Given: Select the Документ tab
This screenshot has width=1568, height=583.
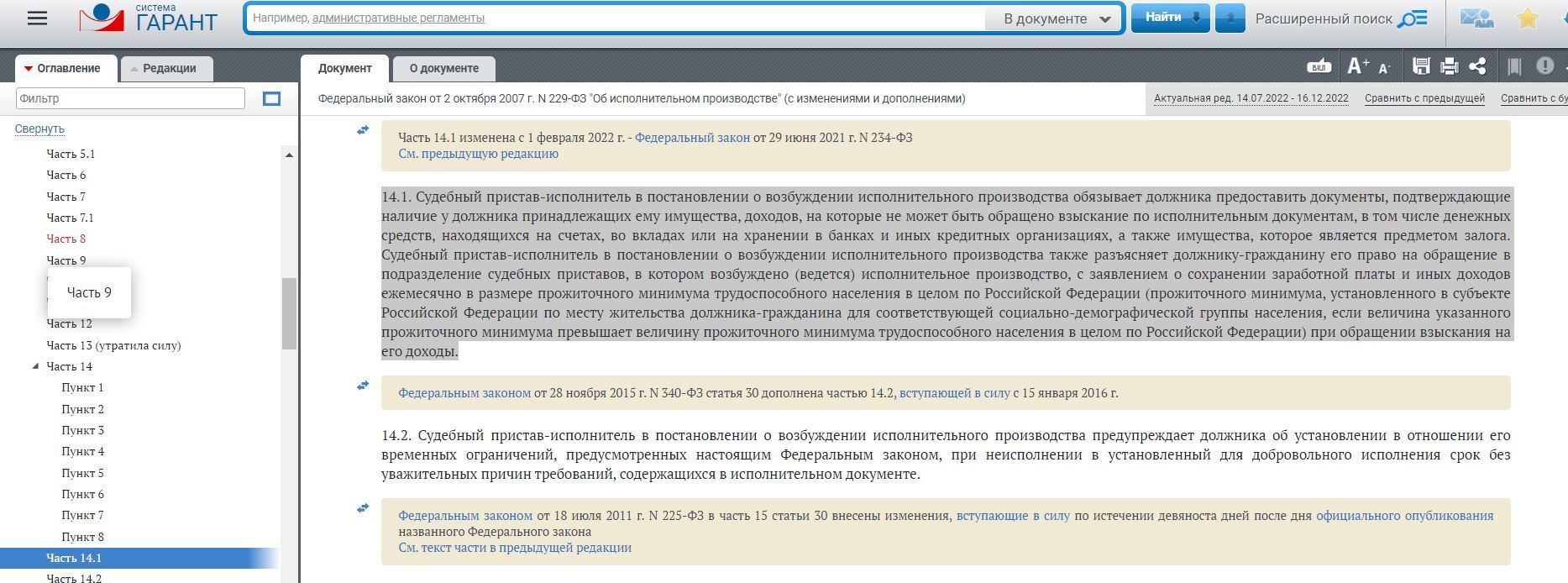Looking at the screenshot, I should pos(344,69).
